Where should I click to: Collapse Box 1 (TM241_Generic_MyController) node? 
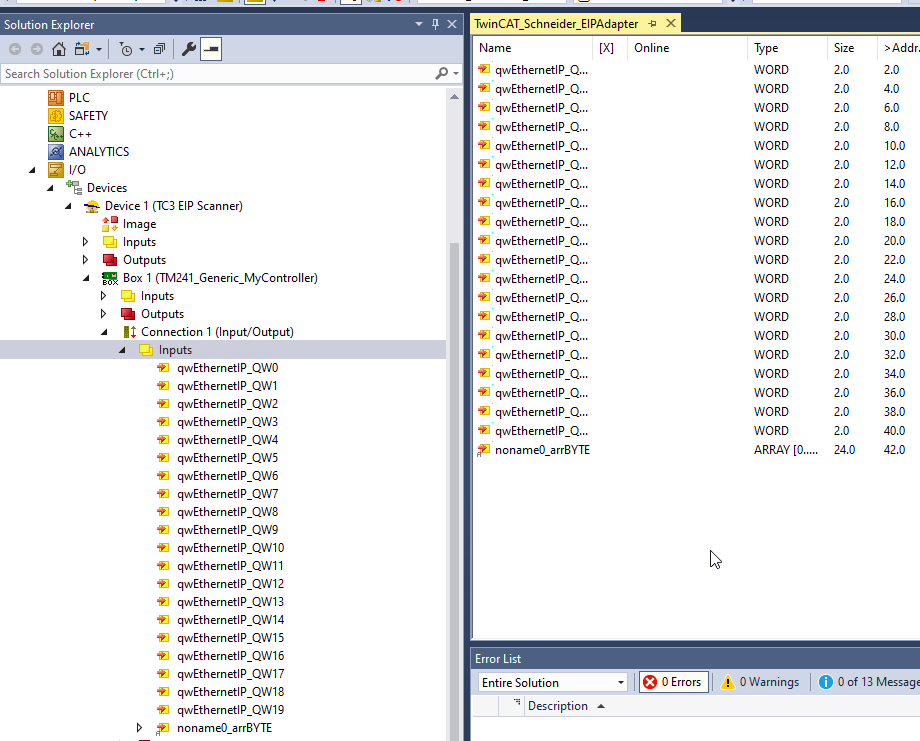[86, 278]
